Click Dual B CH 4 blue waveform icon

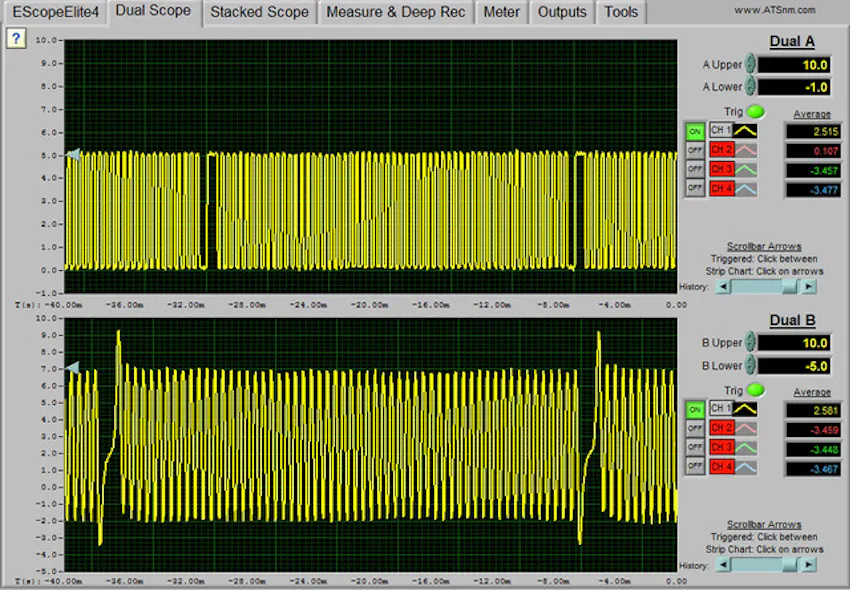745,467
